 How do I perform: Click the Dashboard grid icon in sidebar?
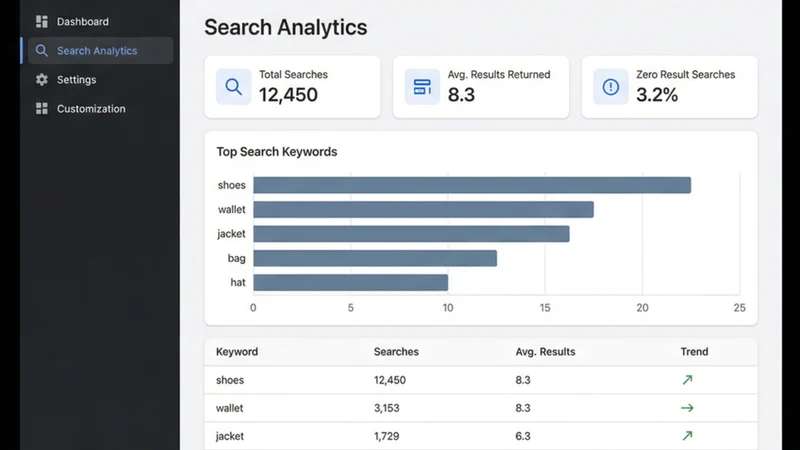[42, 21]
